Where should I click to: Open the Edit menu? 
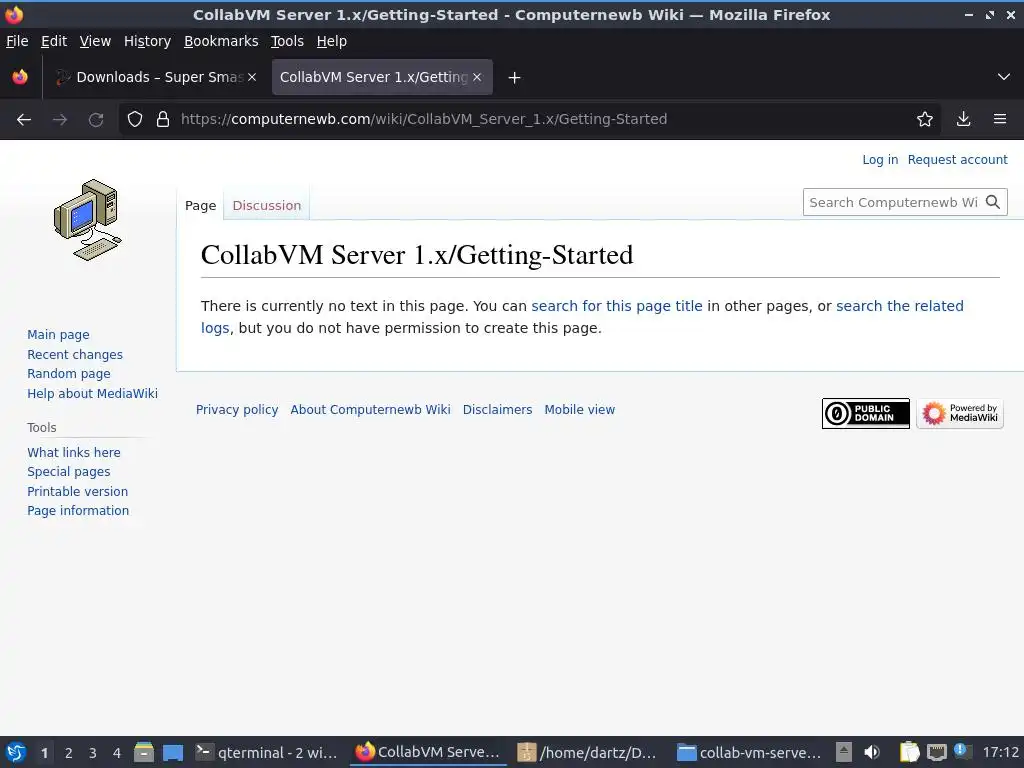tap(54, 41)
